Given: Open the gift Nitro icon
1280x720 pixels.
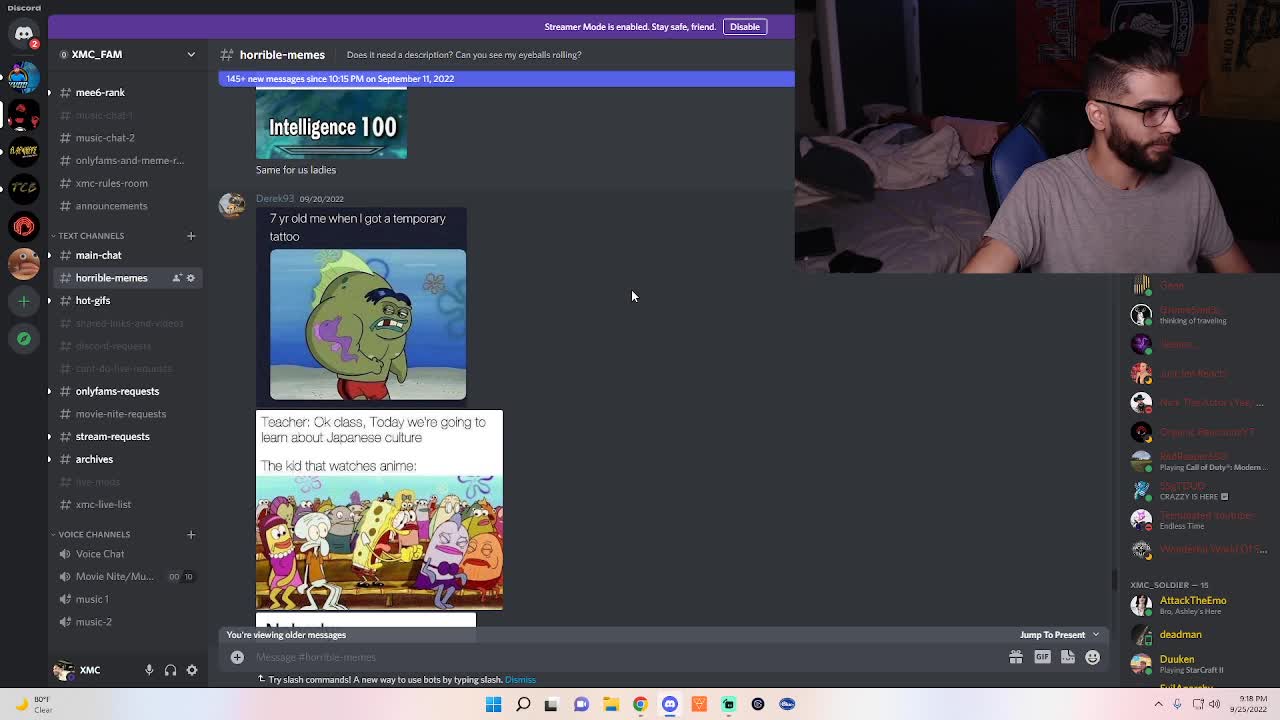Looking at the screenshot, I should point(1016,657).
